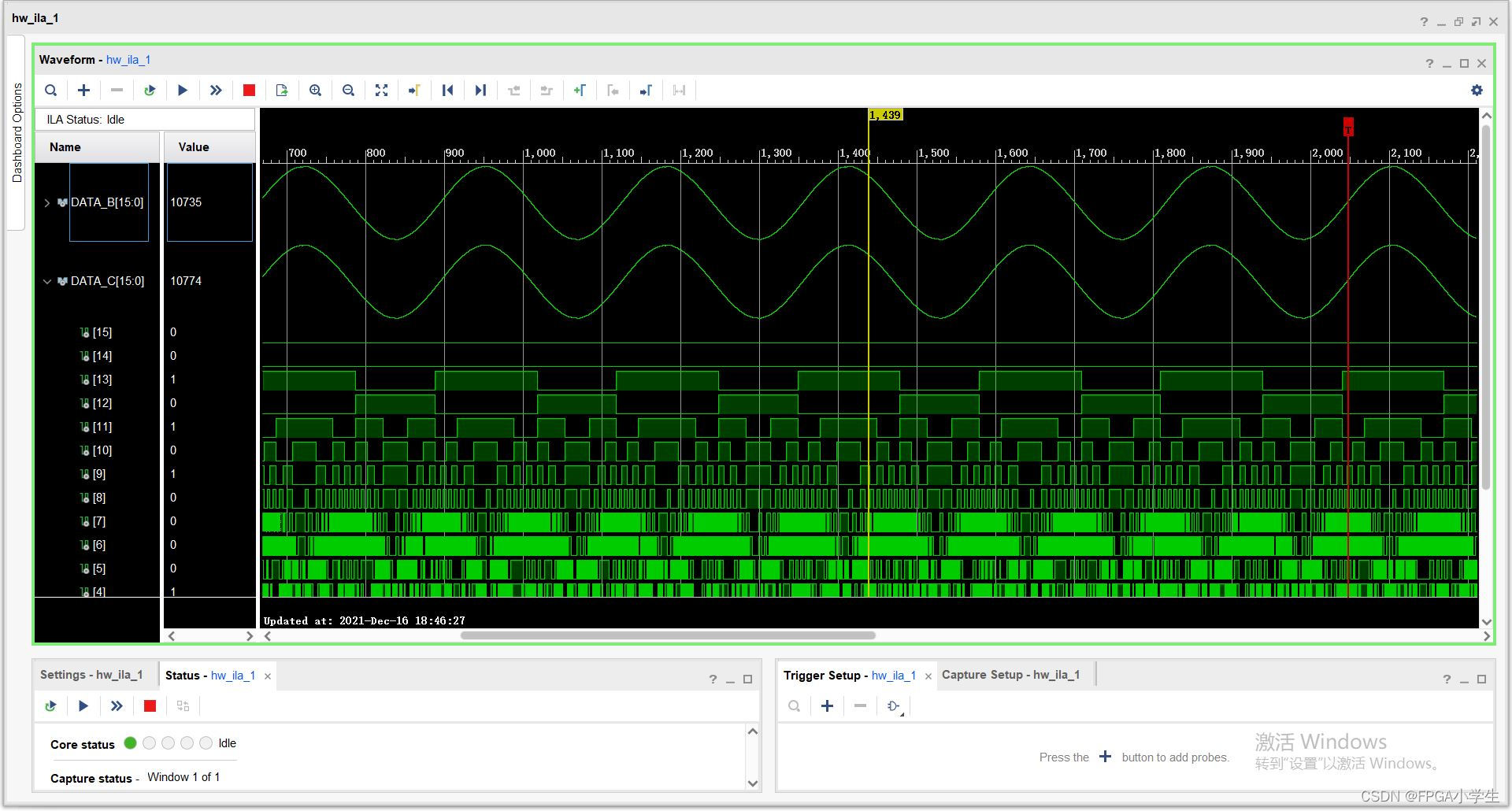Go to next marker
Screen dimensions: 1512x811
646,91
